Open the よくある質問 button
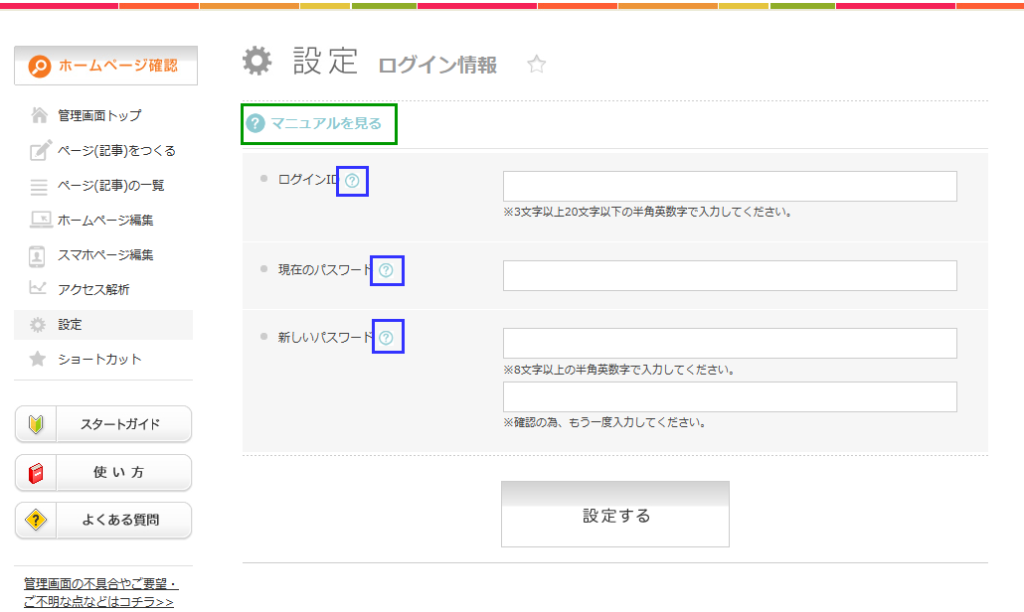This screenshot has height=612, width=1024. point(103,521)
